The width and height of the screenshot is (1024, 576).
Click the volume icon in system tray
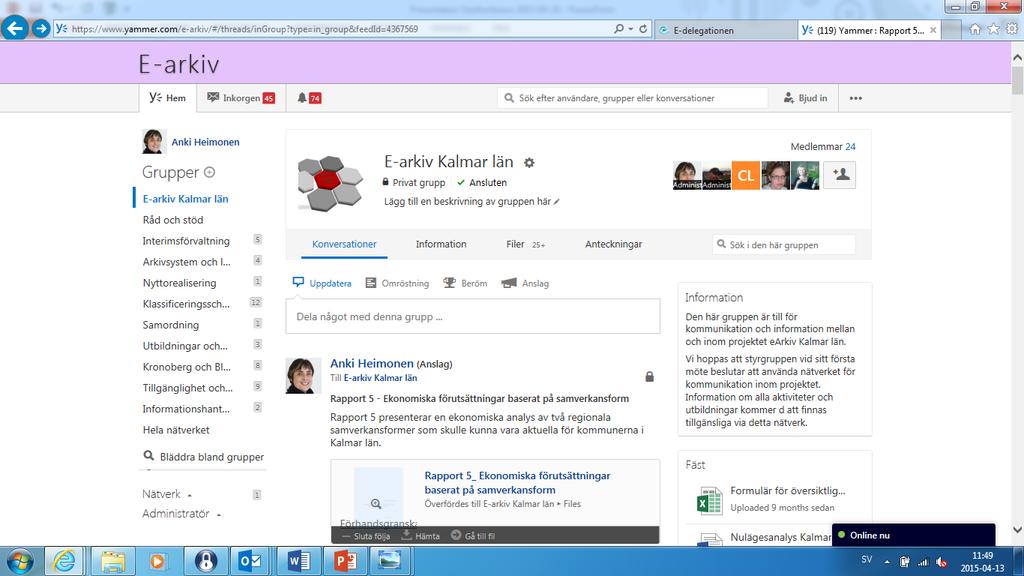pyautogui.click(x=941, y=562)
